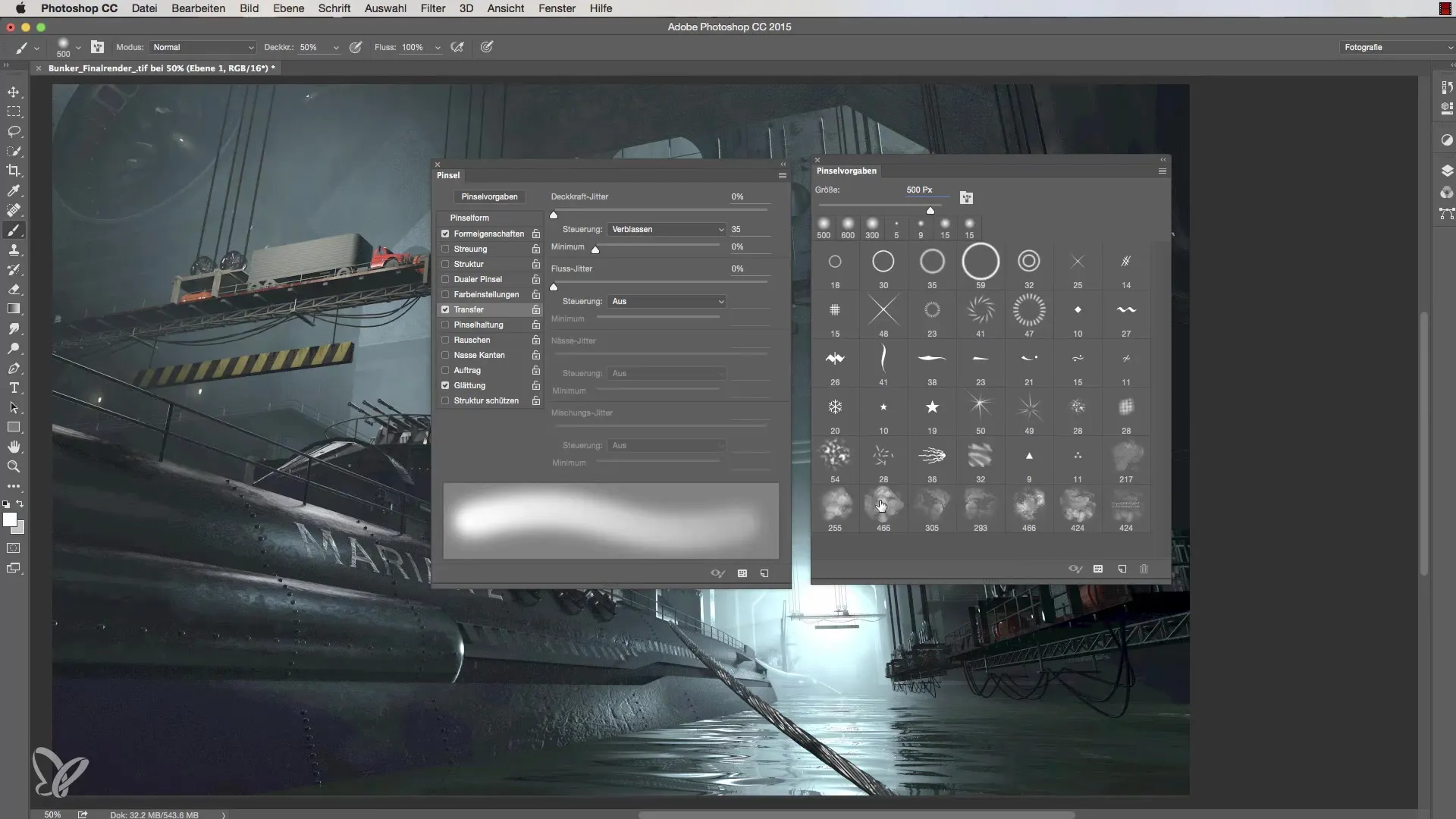This screenshot has width=1456, height=819.
Task: Open Photoshop CC application menu
Action: click(x=79, y=8)
